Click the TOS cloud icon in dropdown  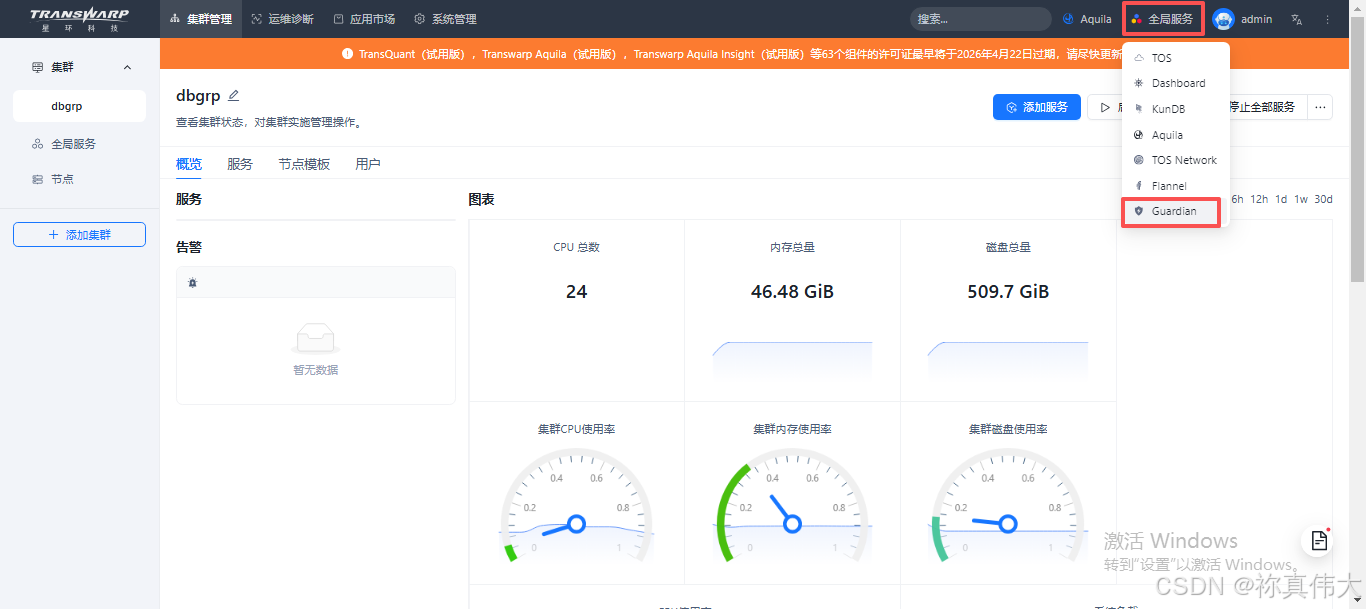[x=1139, y=58]
